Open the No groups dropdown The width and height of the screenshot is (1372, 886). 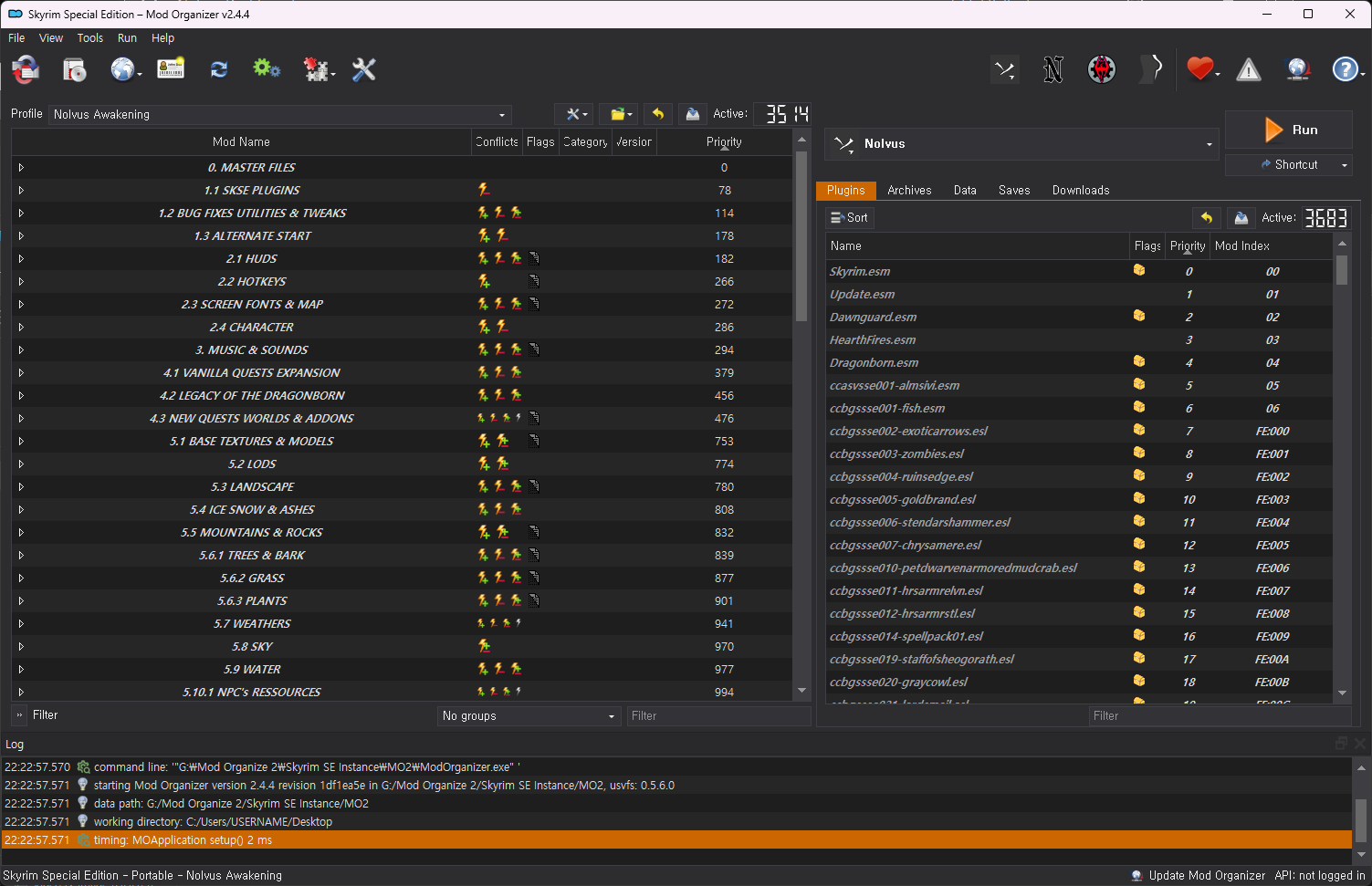[x=529, y=716]
